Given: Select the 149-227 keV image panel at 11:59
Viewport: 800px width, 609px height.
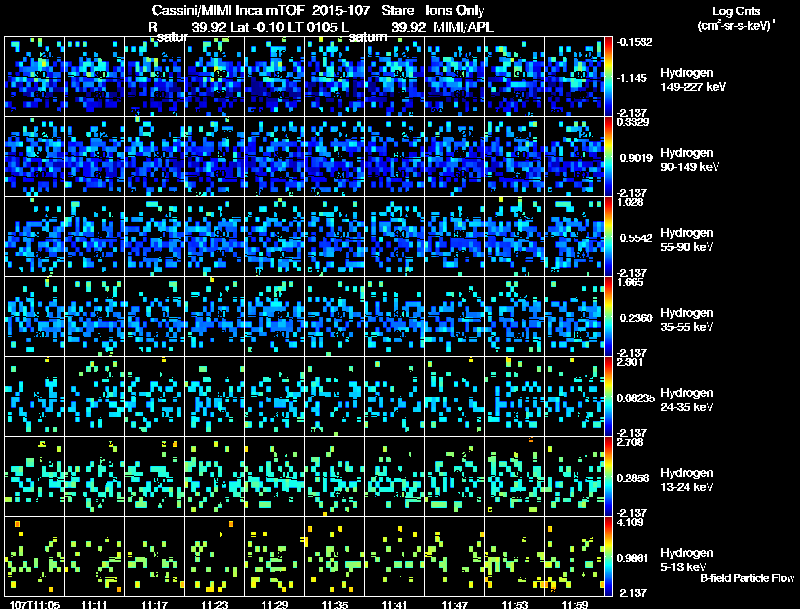Looking at the screenshot, I should (574, 77).
